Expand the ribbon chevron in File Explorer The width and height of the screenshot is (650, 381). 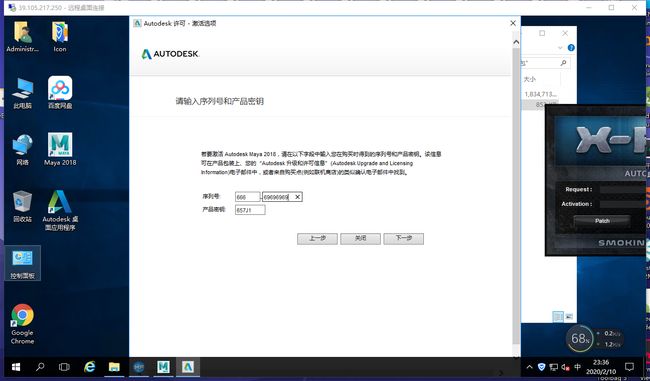560,48
